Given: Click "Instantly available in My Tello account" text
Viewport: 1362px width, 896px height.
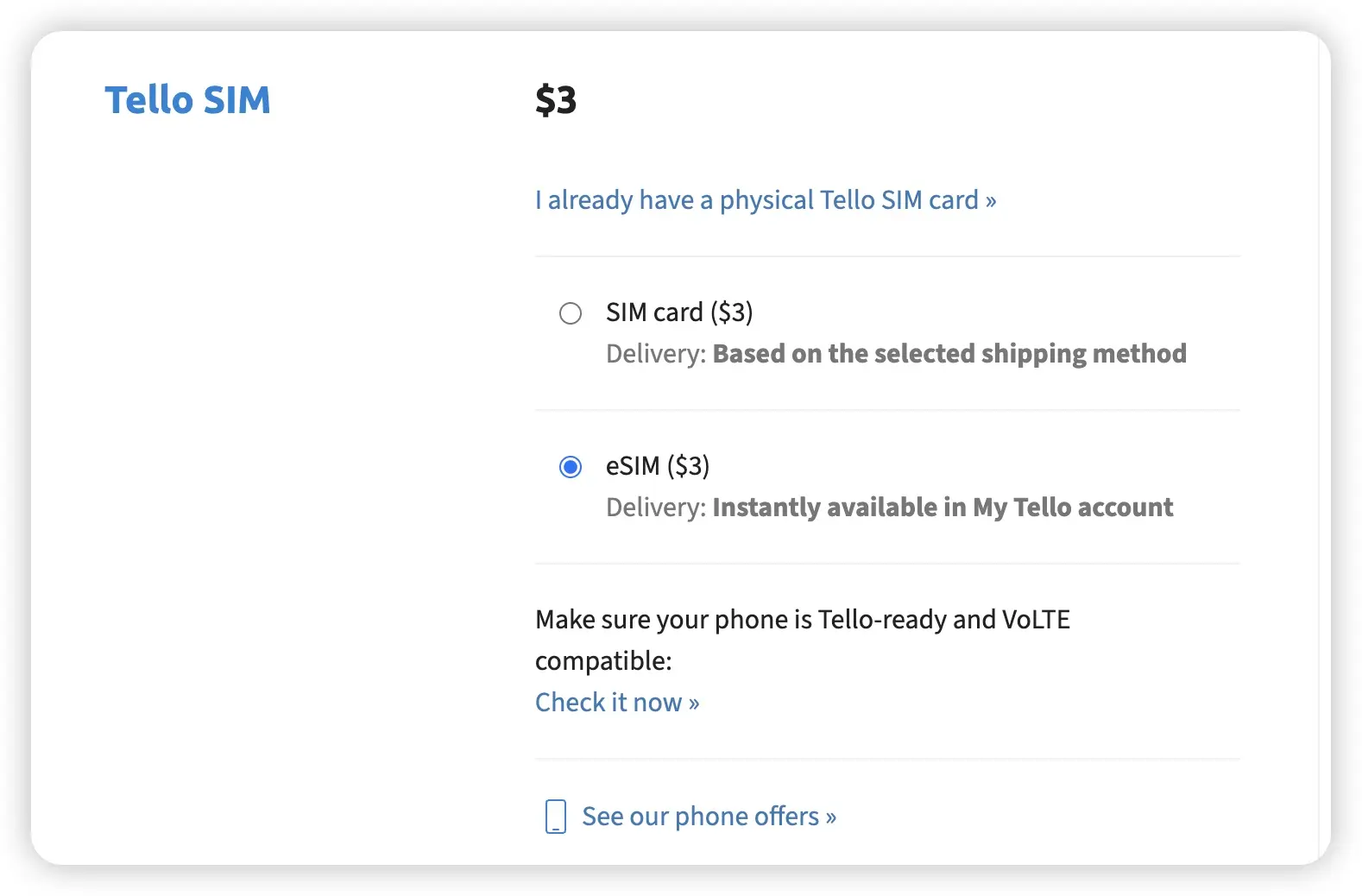Looking at the screenshot, I should 943,508.
